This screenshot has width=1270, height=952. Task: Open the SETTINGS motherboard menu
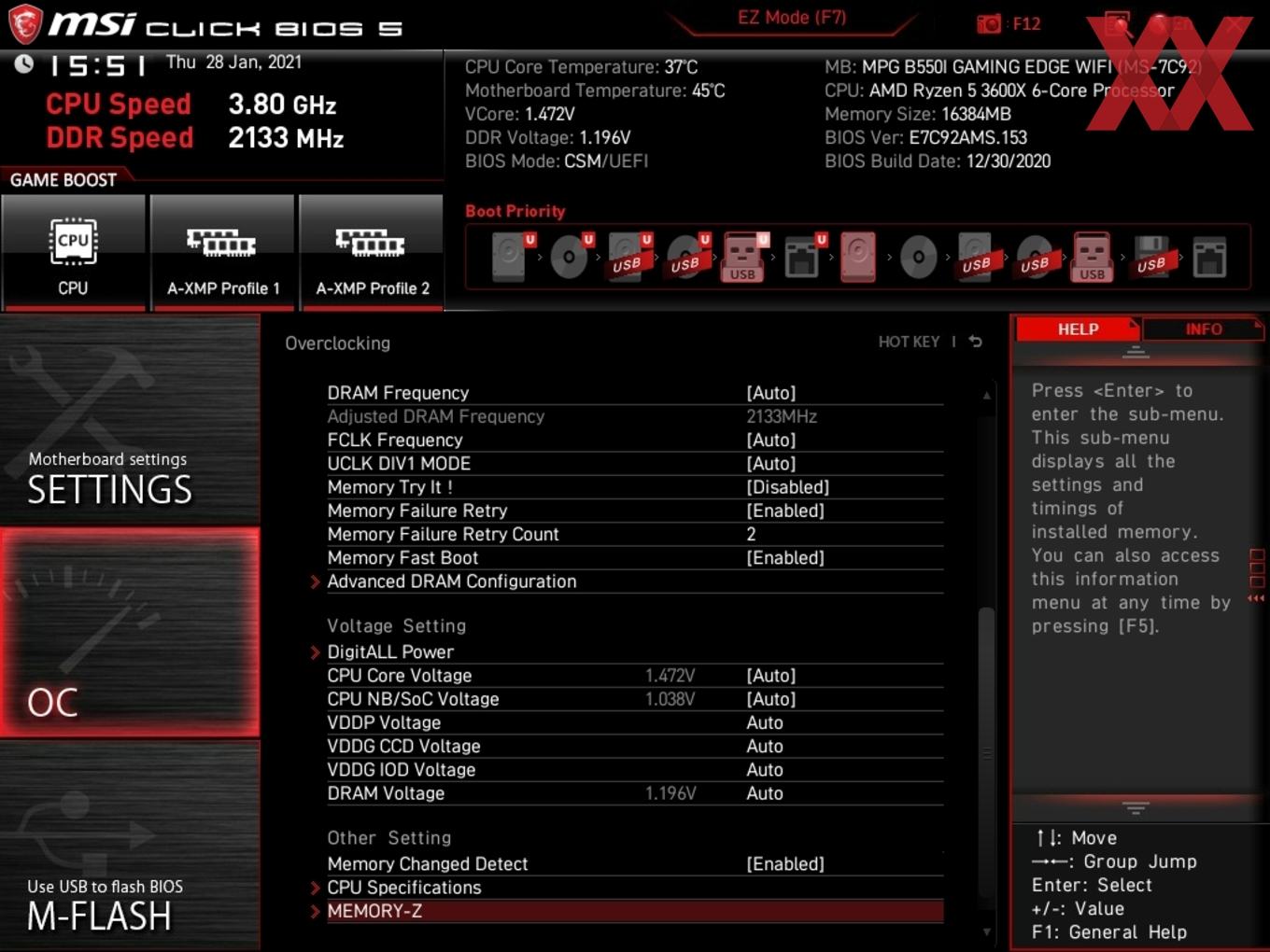coord(130,420)
